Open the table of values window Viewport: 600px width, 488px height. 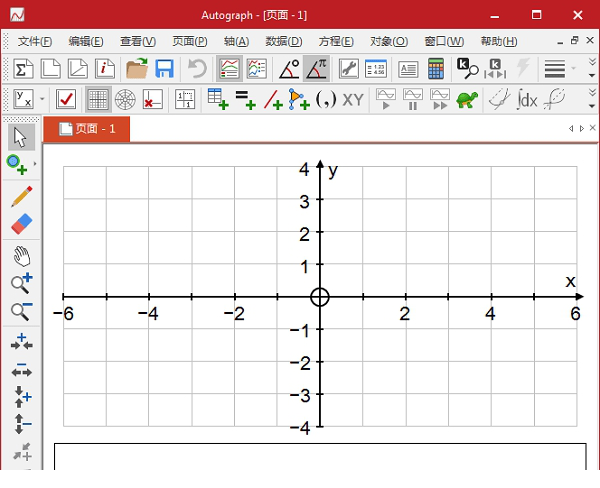pos(376,69)
